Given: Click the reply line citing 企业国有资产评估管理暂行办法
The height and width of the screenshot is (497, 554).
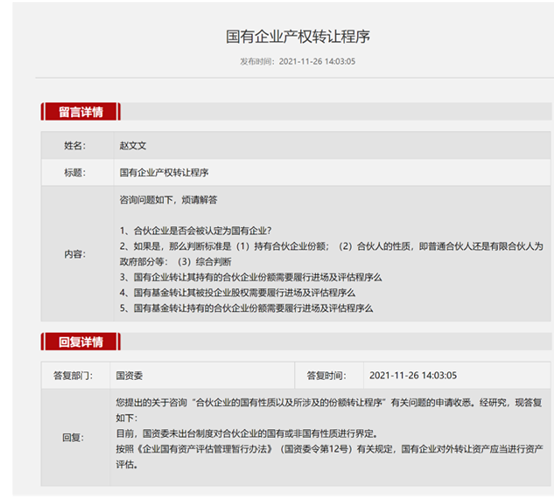Looking at the screenshot, I should [329, 449].
